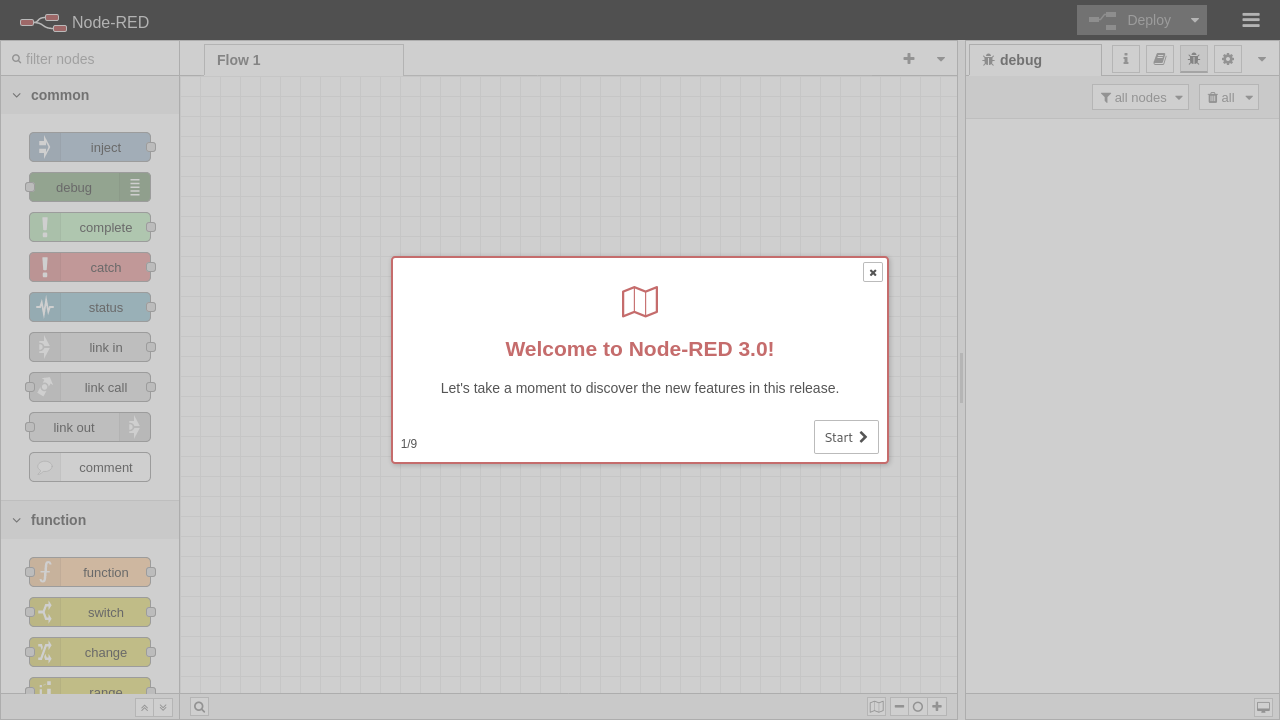Collapse the function palette category
The width and height of the screenshot is (1280, 720).
point(90,520)
